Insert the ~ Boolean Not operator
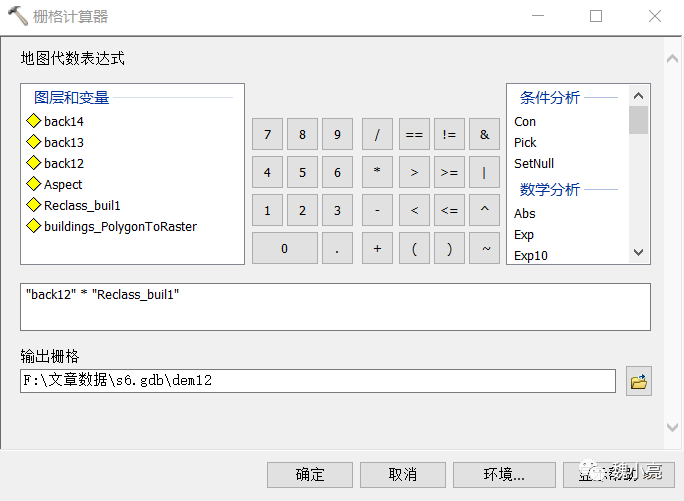Viewport: 684px width, 501px height. click(x=484, y=248)
